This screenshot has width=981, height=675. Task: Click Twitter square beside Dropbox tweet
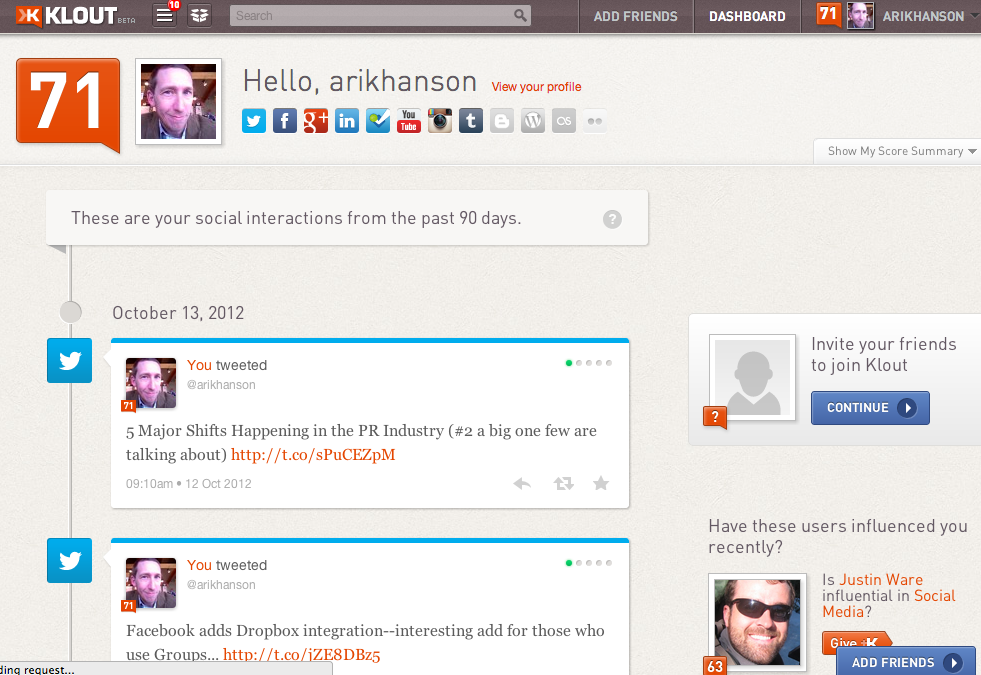(69, 560)
